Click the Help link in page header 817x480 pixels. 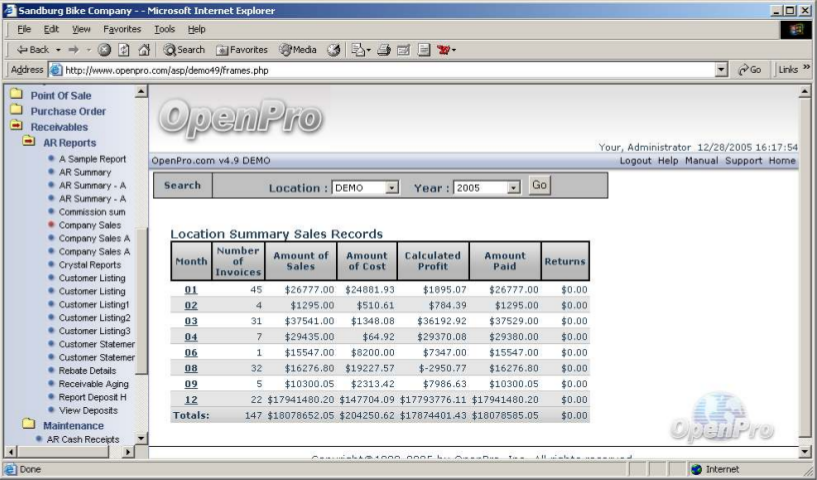click(x=668, y=161)
